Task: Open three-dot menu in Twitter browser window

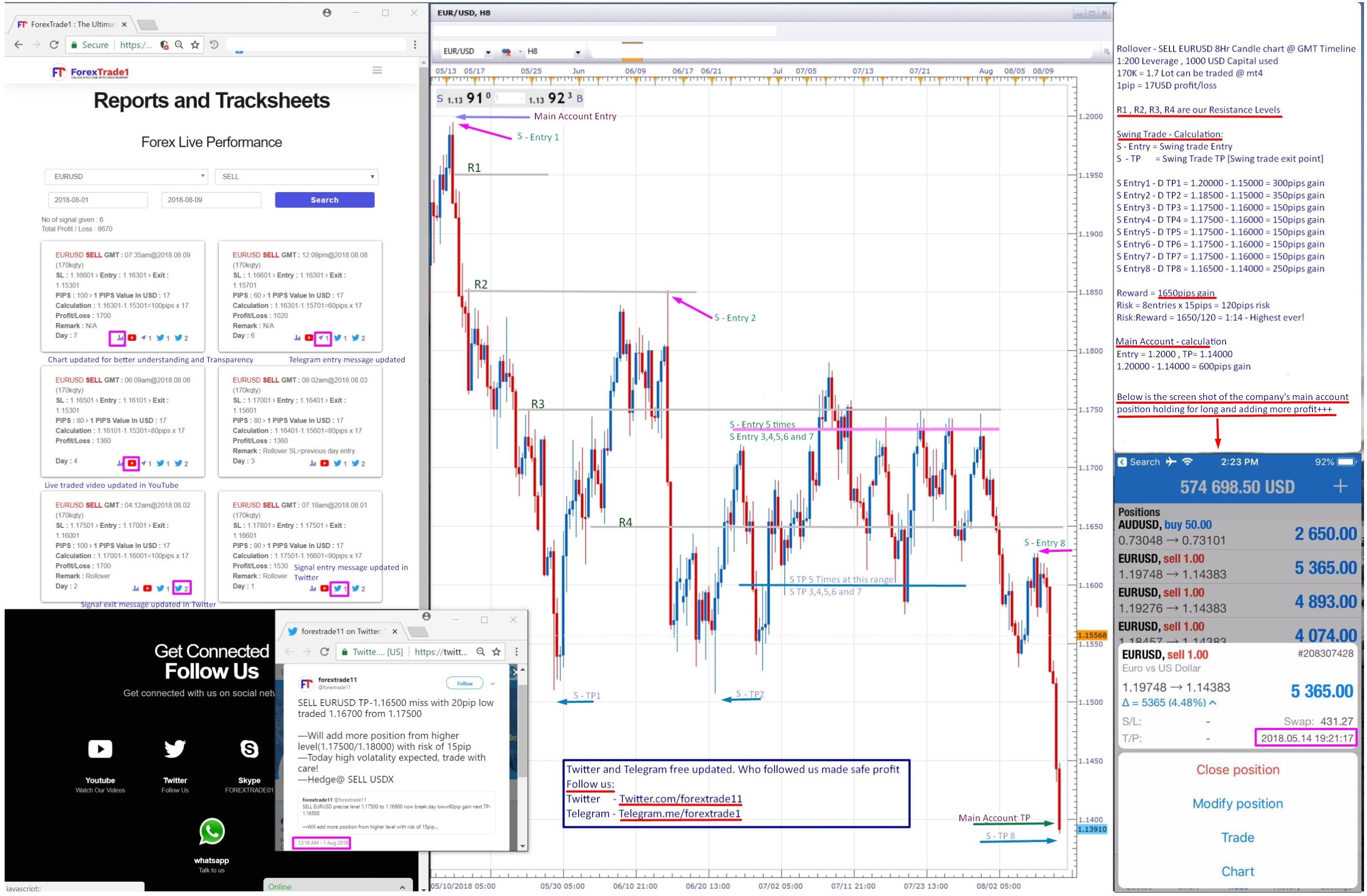Action: (517, 652)
